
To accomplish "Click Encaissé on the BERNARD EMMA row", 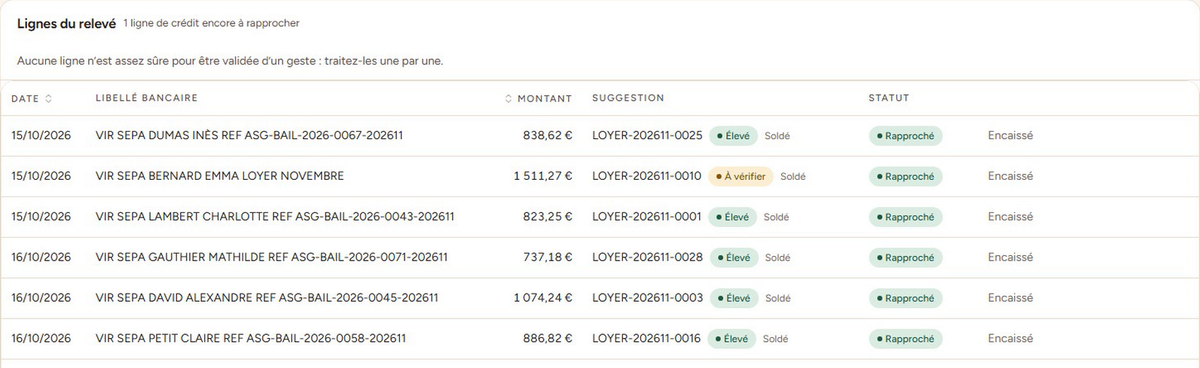I will 1010,176.
